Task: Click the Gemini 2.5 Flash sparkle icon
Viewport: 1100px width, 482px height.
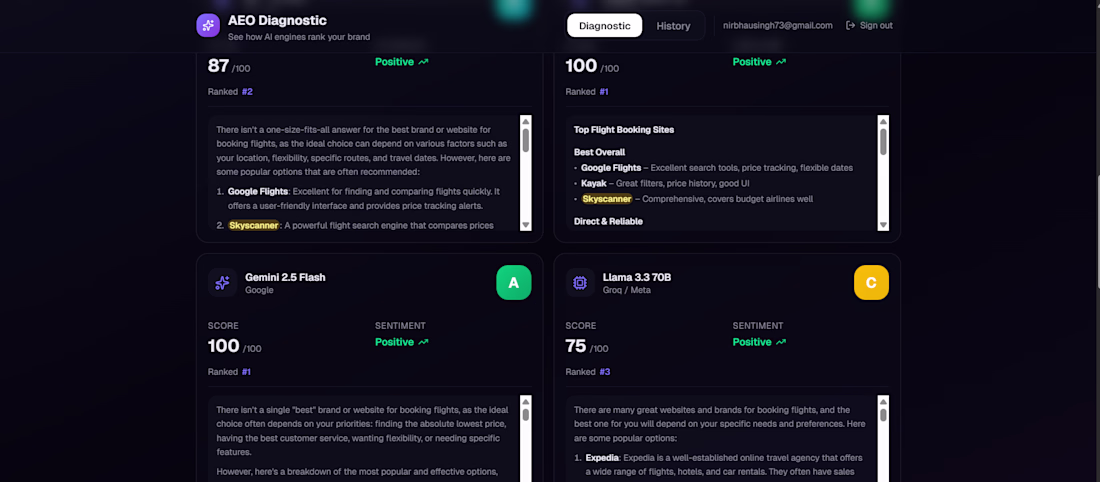Action: click(222, 283)
